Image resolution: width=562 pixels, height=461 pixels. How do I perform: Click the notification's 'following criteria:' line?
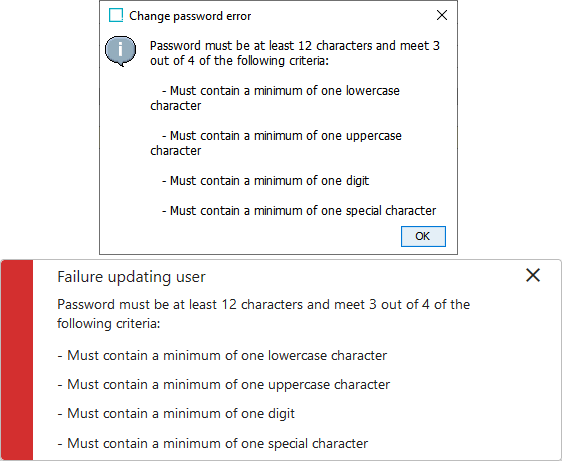coord(109,324)
